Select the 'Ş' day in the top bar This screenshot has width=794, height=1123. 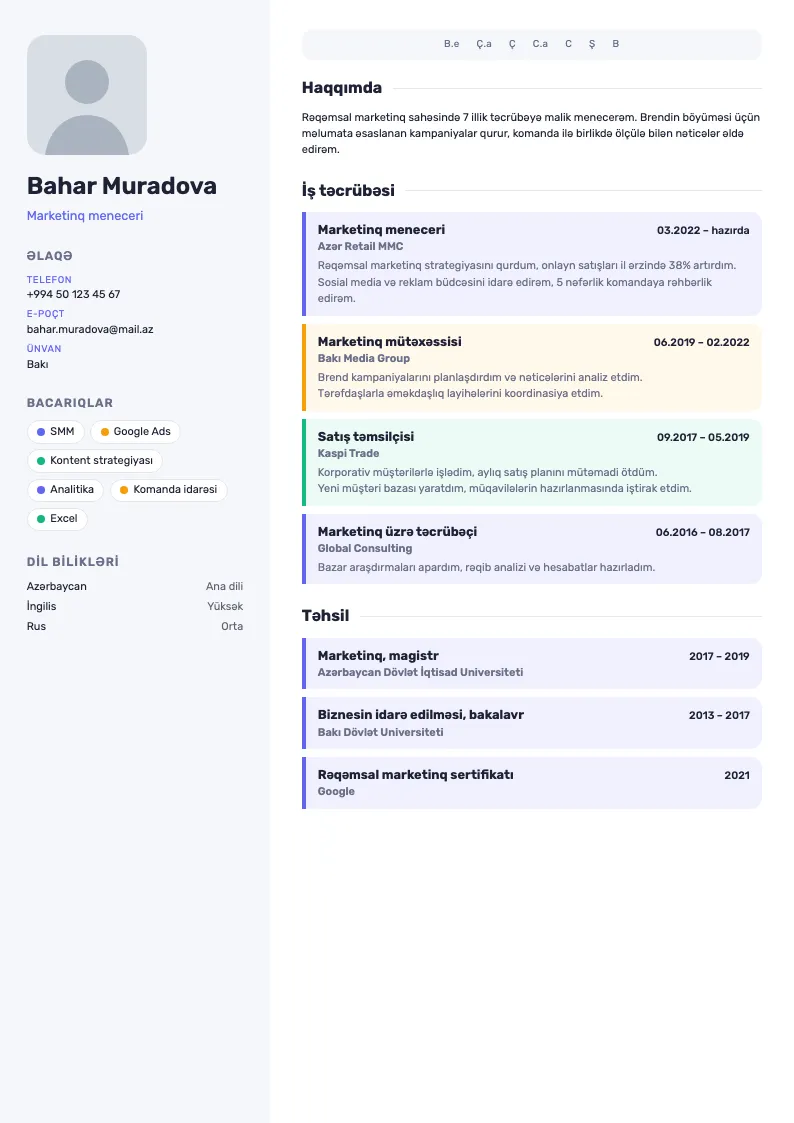pos(592,44)
